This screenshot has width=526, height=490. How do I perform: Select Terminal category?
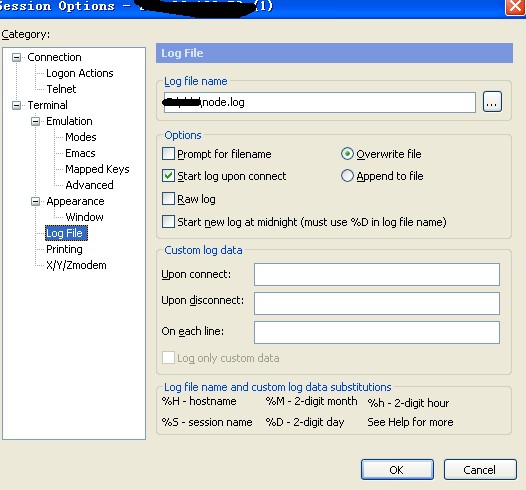click(48, 105)
